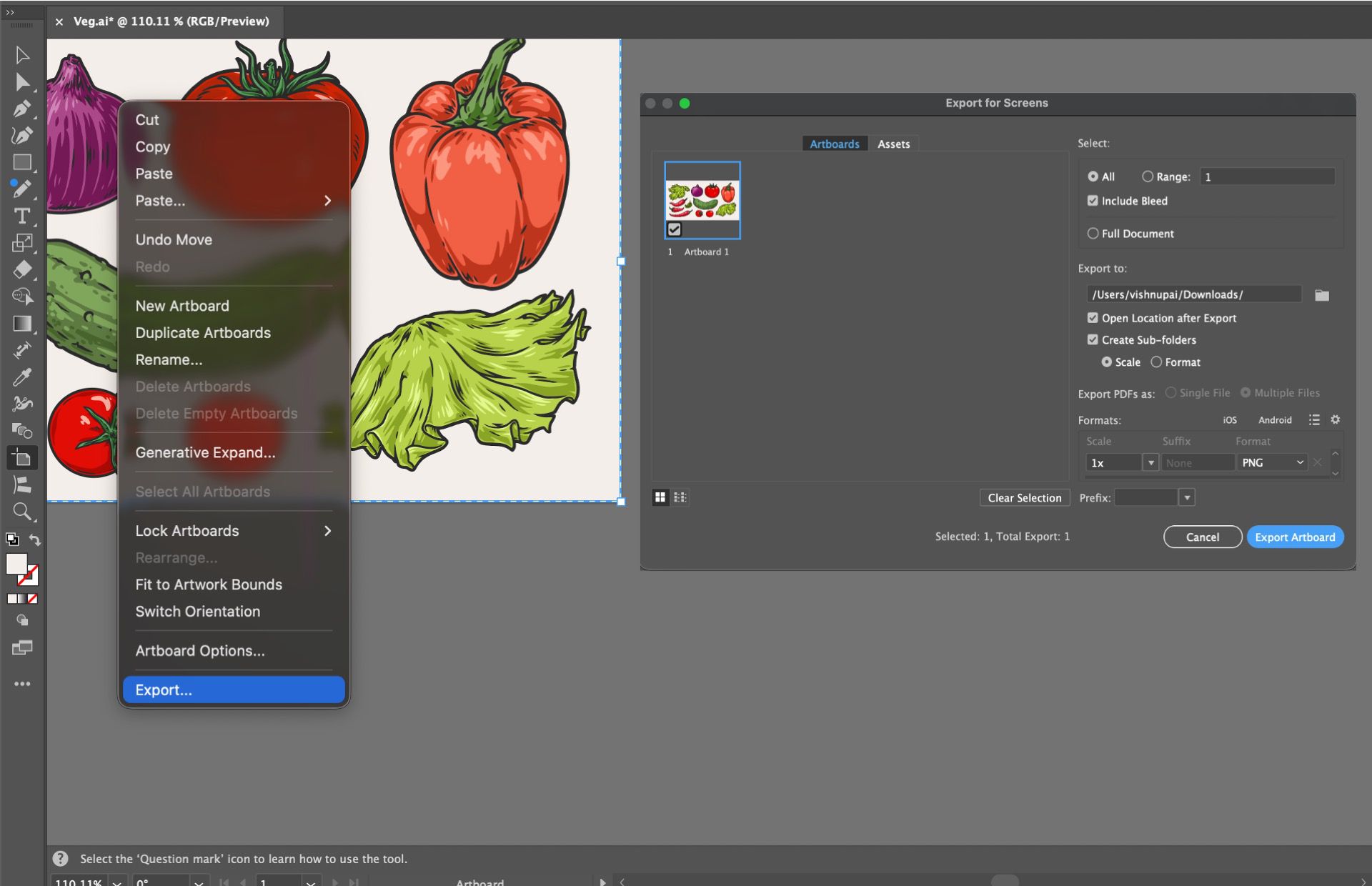The image size is (1372, 886).
Task: Activate the Eraser tool
Action: 22,270
